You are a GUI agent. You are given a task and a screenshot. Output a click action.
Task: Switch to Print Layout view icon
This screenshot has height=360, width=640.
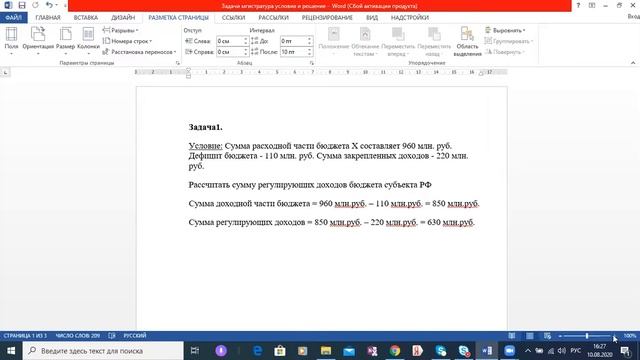click(x=530, y=336)
